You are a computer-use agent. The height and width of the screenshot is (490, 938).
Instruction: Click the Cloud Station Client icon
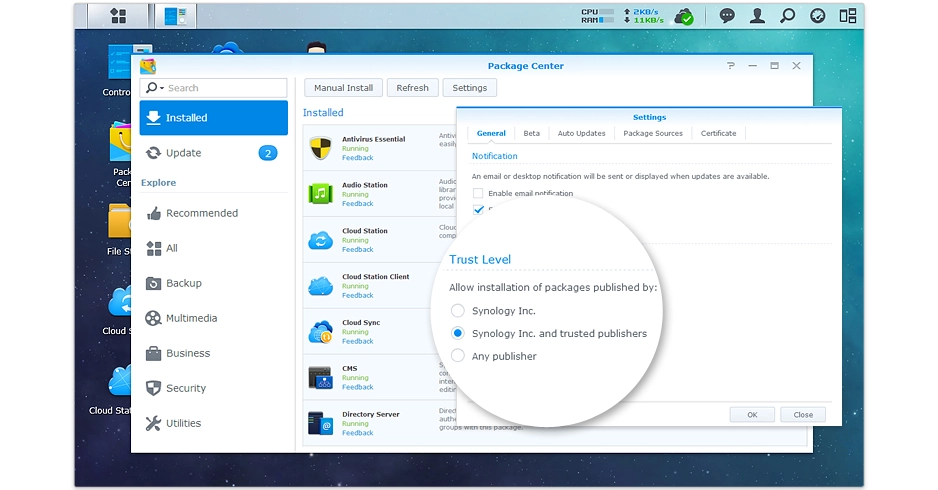tap(321, 286)
